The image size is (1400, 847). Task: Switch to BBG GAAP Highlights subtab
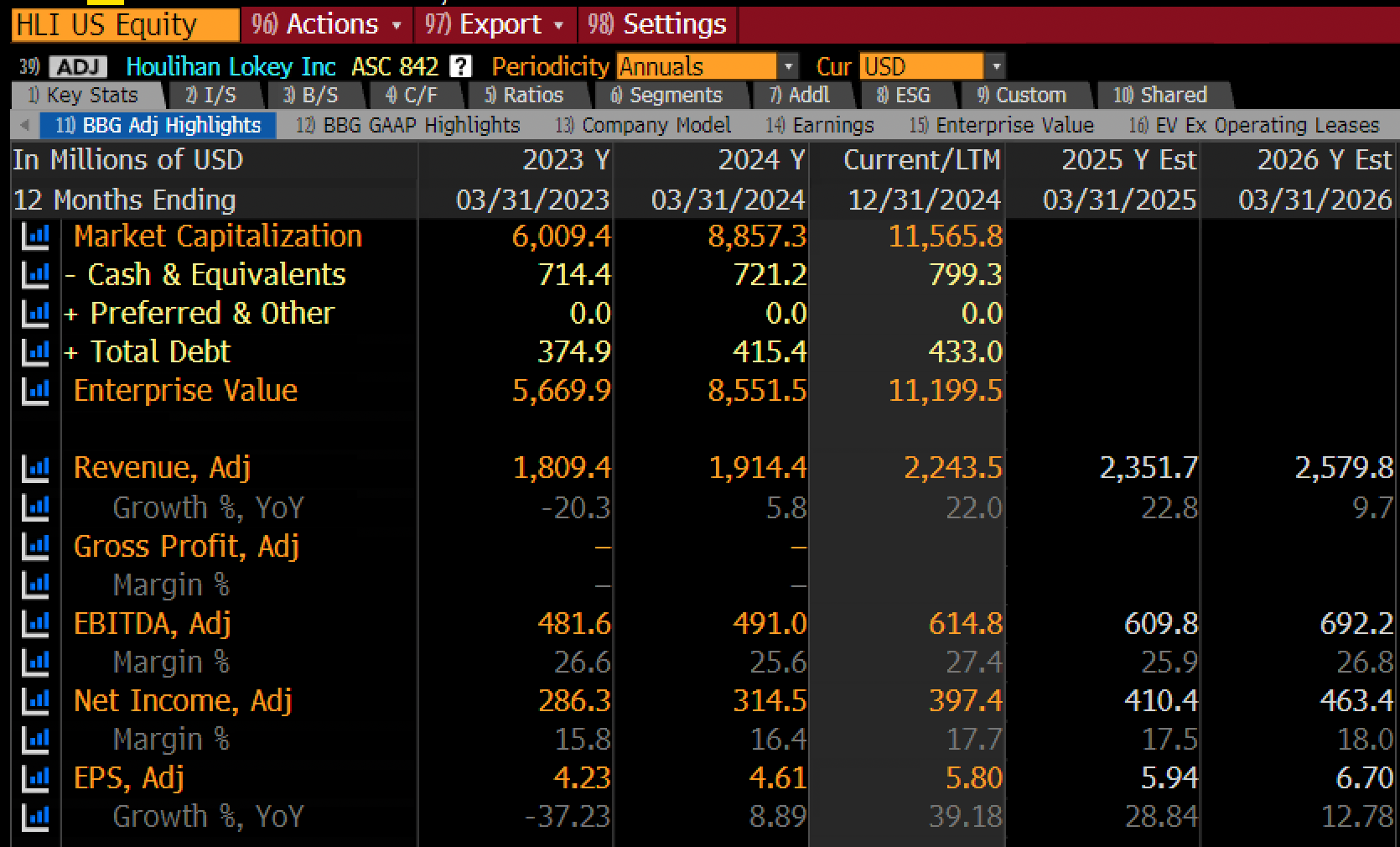pos(408,125)
